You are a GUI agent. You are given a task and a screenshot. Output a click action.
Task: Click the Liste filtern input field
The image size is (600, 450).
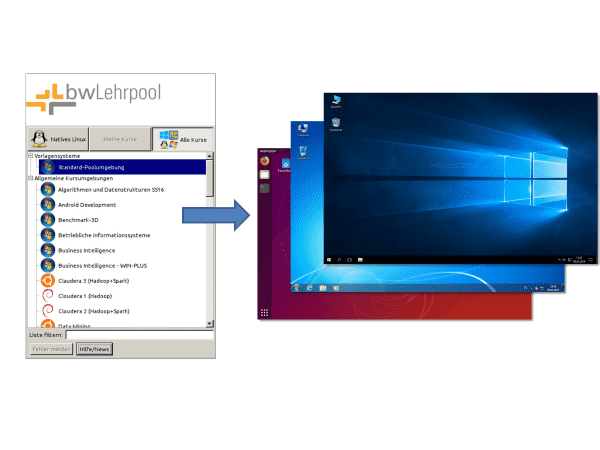(x=139, y=335)
